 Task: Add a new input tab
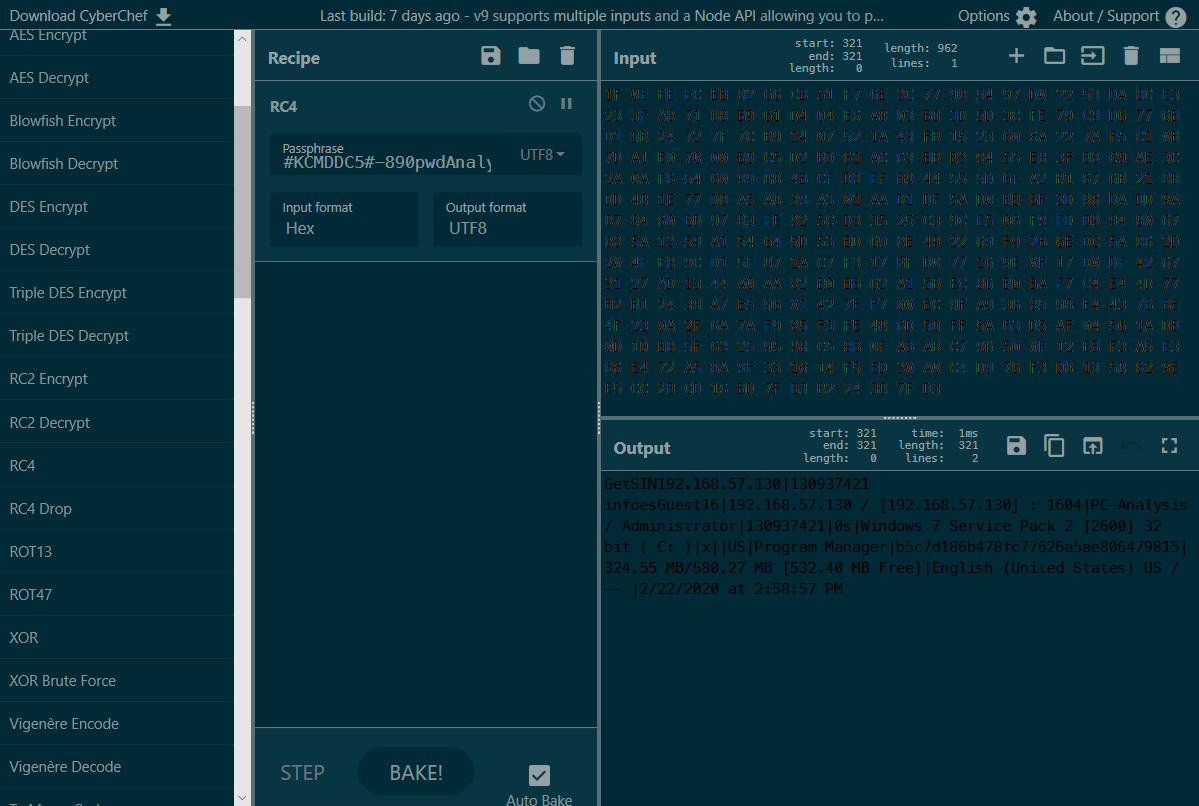point(1016,56)
